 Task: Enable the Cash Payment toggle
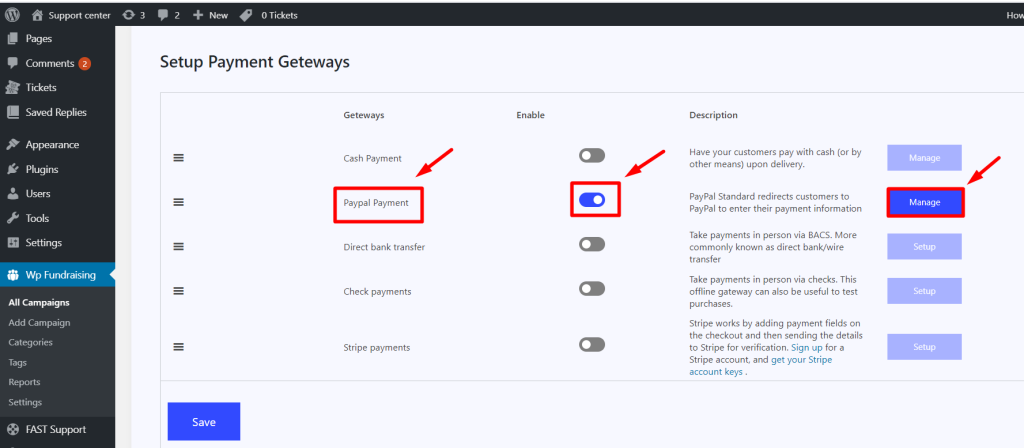point(592,155)
